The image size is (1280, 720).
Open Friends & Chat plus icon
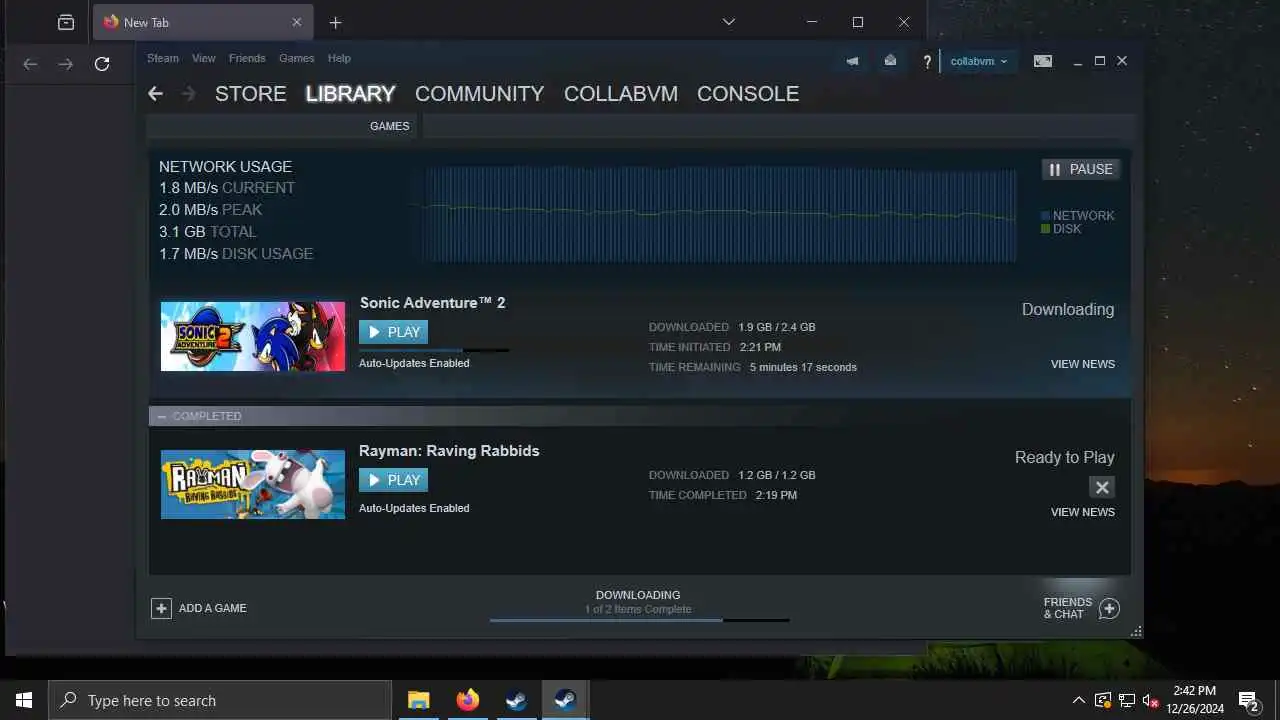tap(1109, 608)
